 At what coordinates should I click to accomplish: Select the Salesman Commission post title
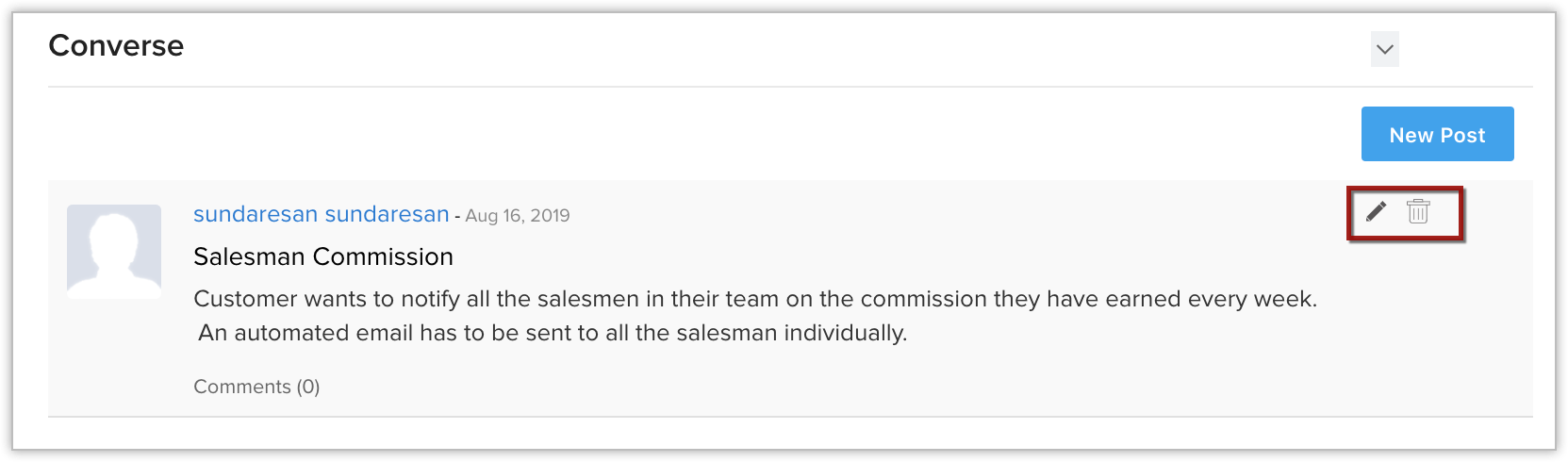pyautogui.click(x=323, y=256)
